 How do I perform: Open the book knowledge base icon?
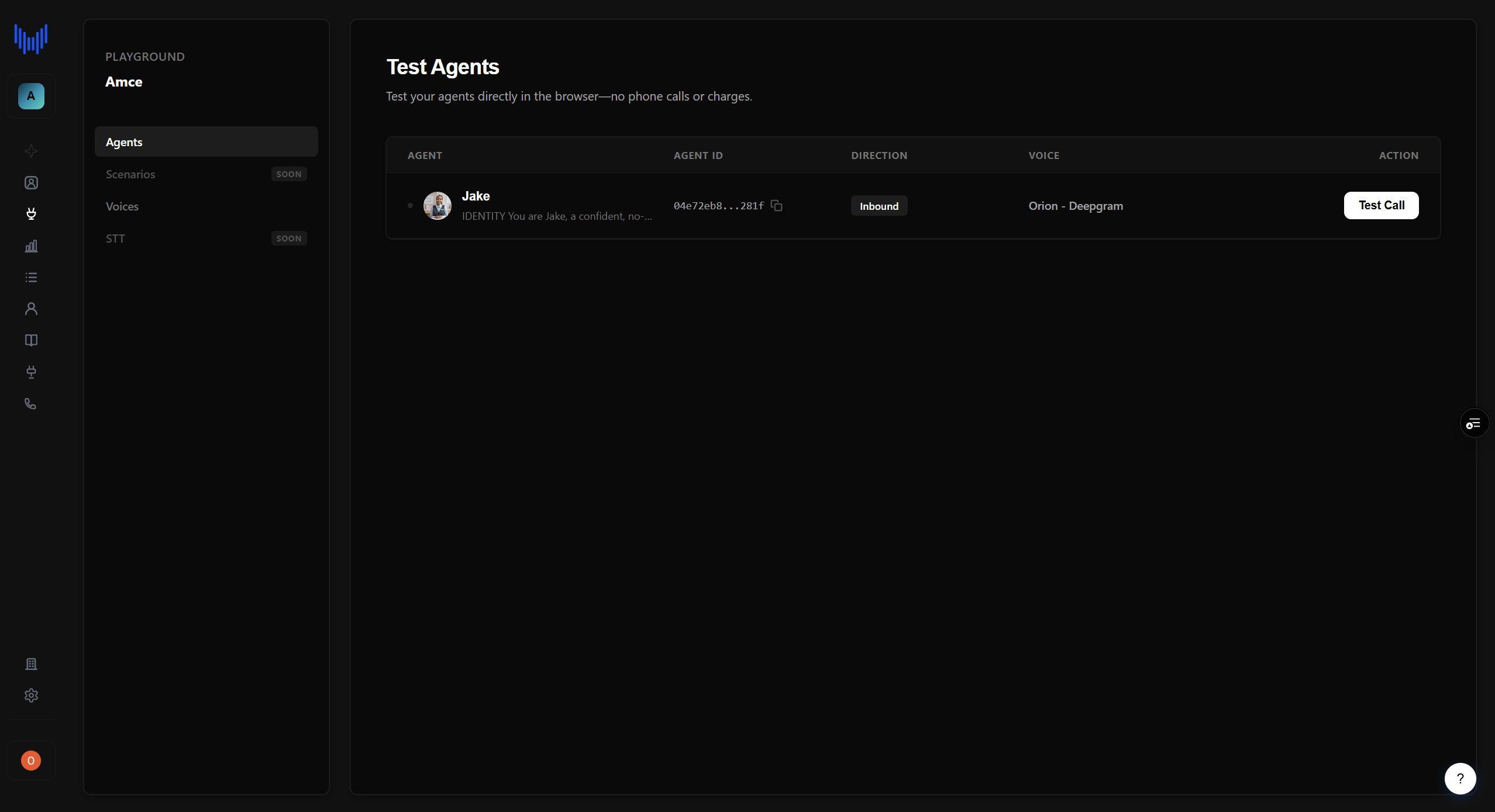coord(31,340)
